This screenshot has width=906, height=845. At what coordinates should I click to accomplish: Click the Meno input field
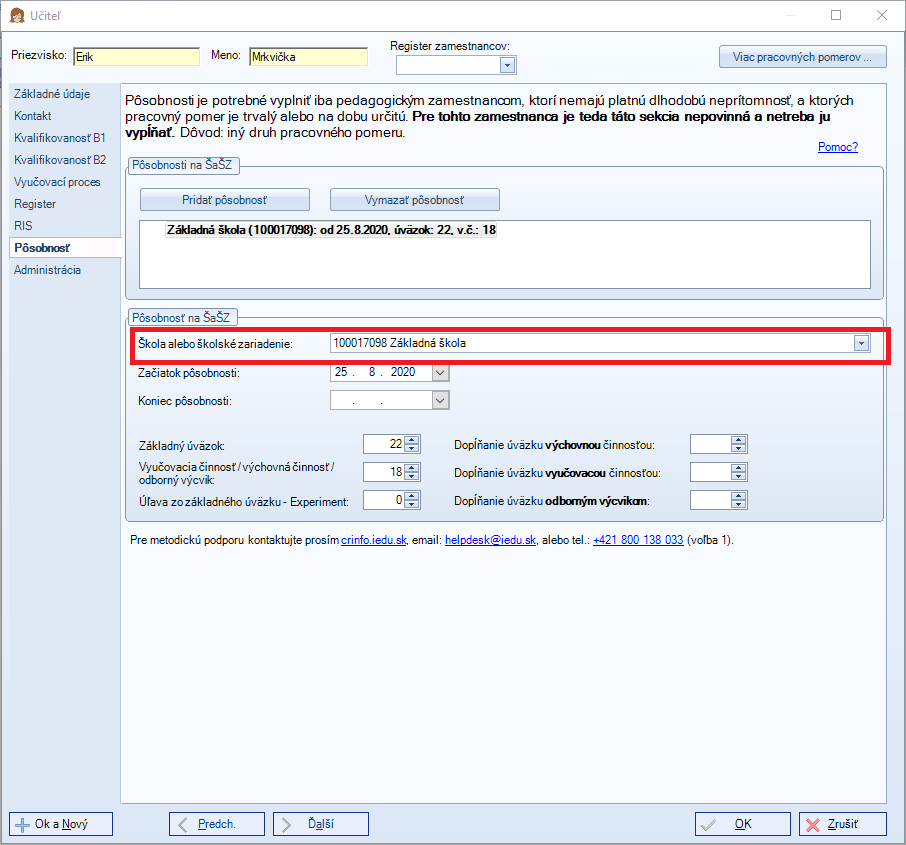tap(309, 57)
